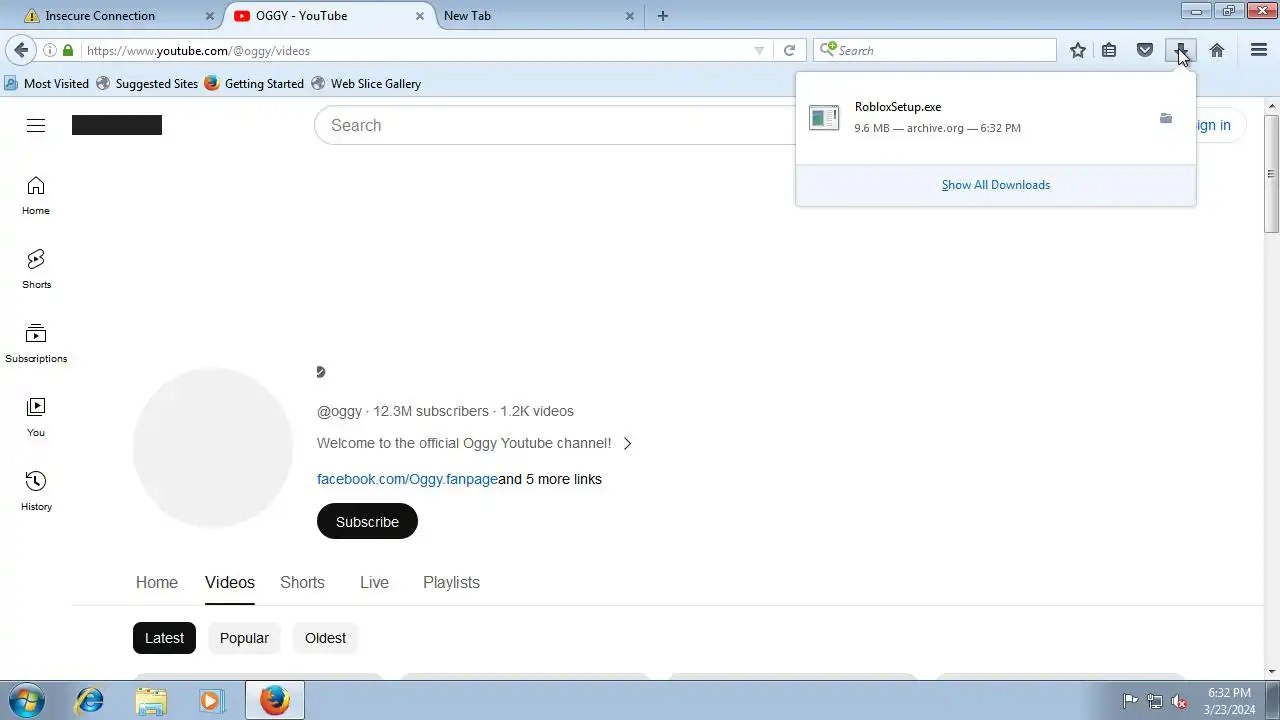Screen dimensions: 1280x720
Task: Go to YouTube Home in sidebar
Action: click(x=36, y=196)
